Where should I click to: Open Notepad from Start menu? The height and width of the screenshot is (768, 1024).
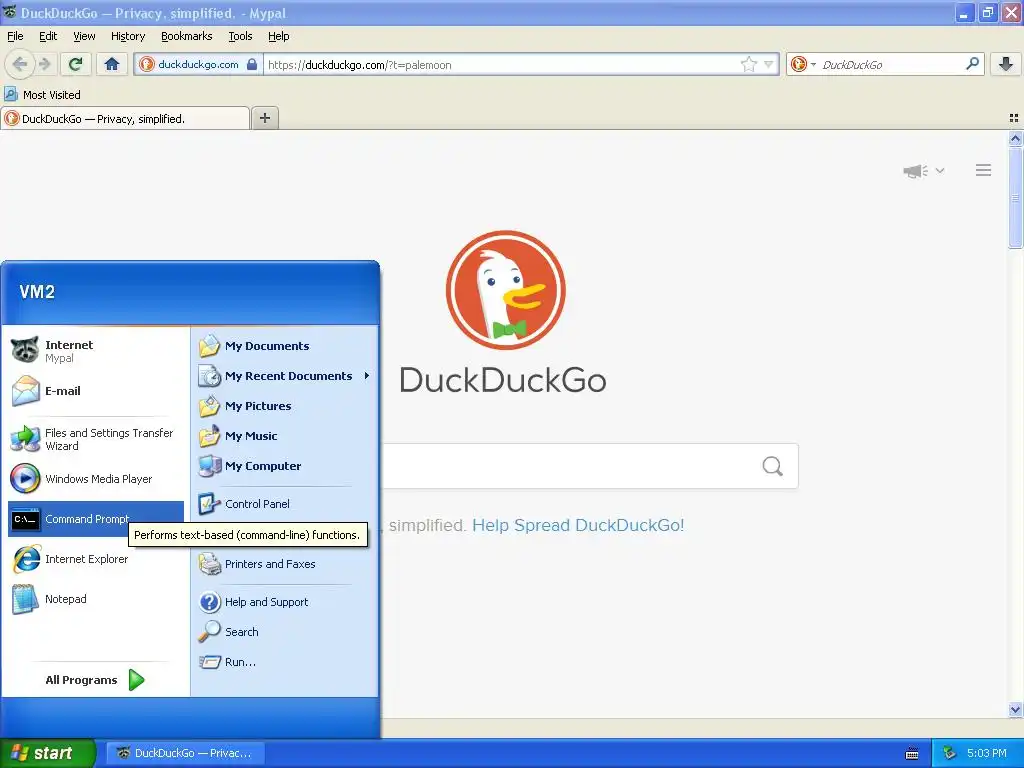[x=96, y=599]
